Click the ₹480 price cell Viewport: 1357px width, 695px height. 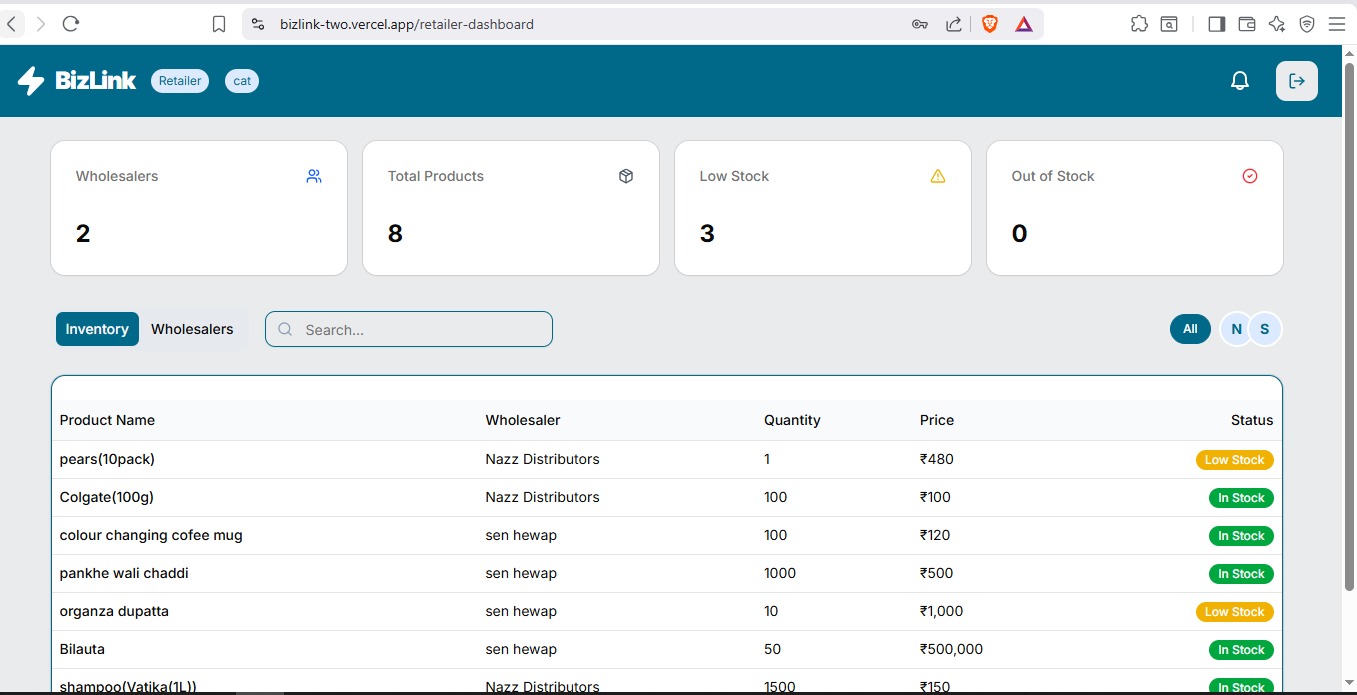click(937, 459)
